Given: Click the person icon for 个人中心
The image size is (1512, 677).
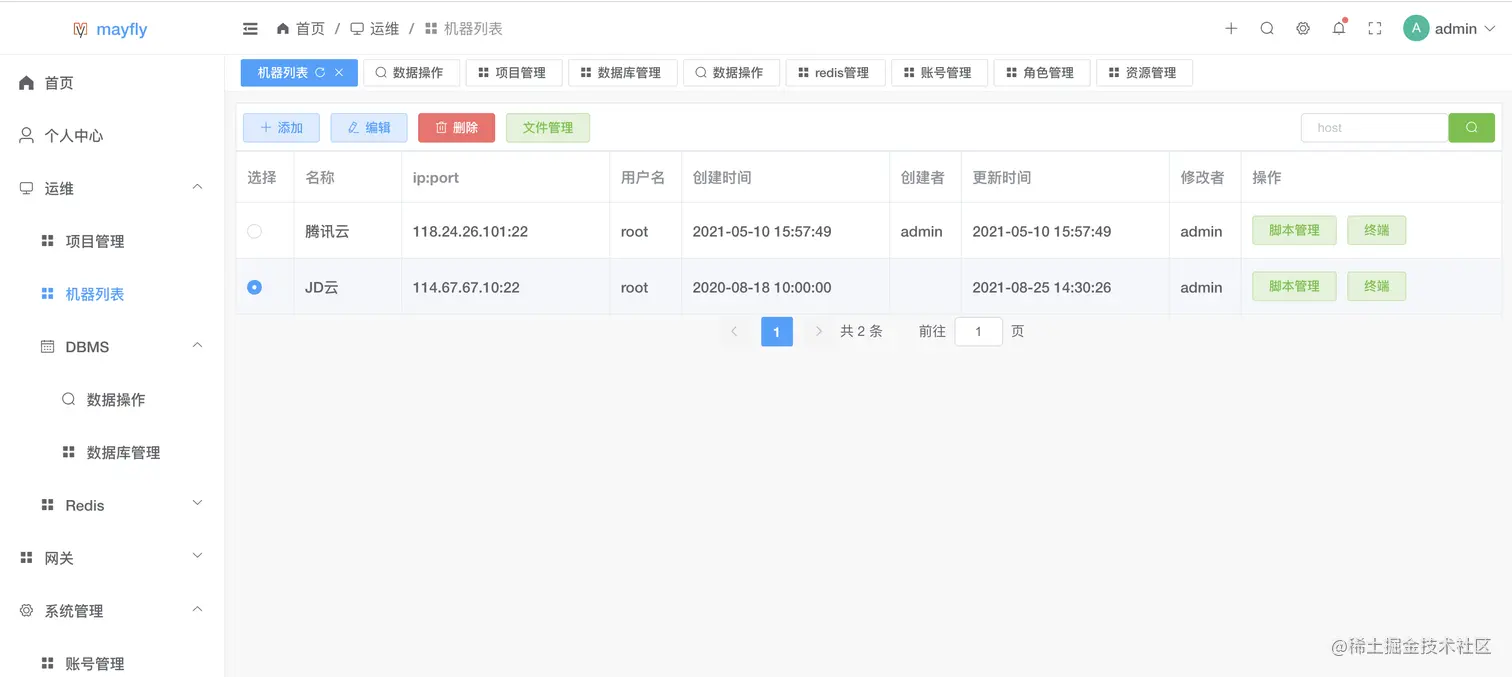Looking at the screenshot, I should (x=27, y=135).
